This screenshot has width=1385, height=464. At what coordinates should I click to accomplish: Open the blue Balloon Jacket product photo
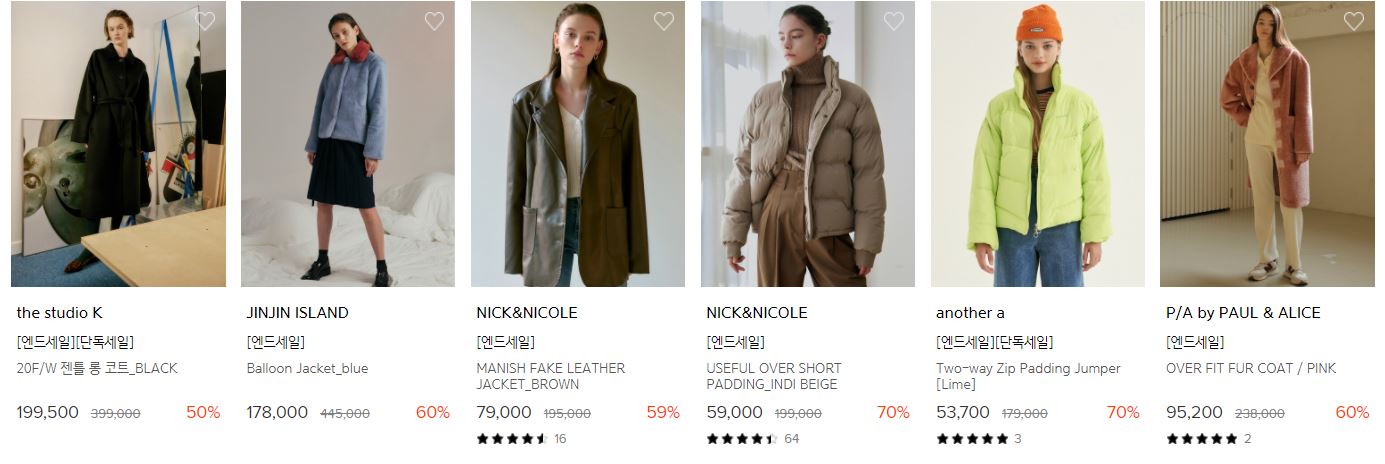tap(348, 144)
